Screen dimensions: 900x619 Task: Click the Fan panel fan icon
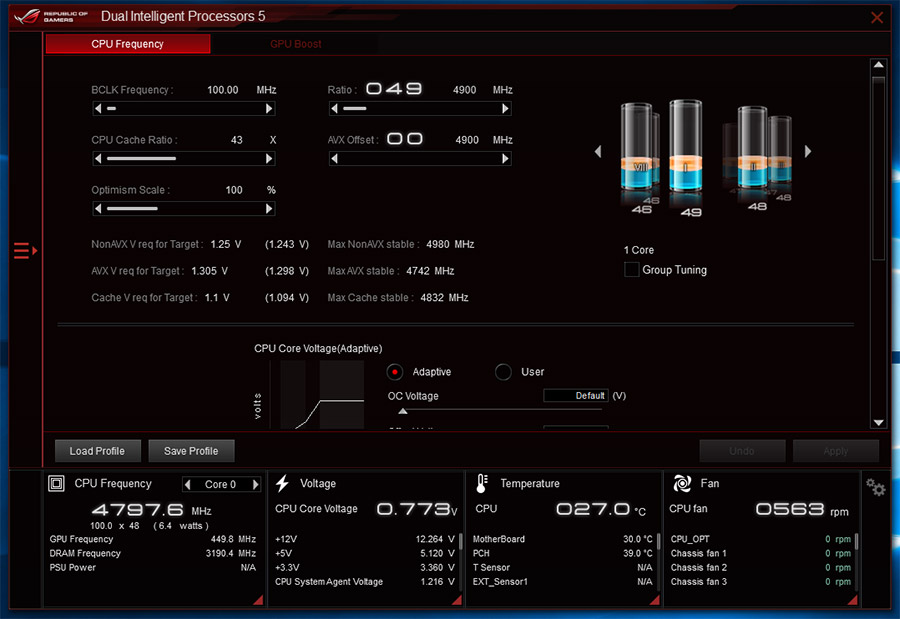(x=682, y=483)
